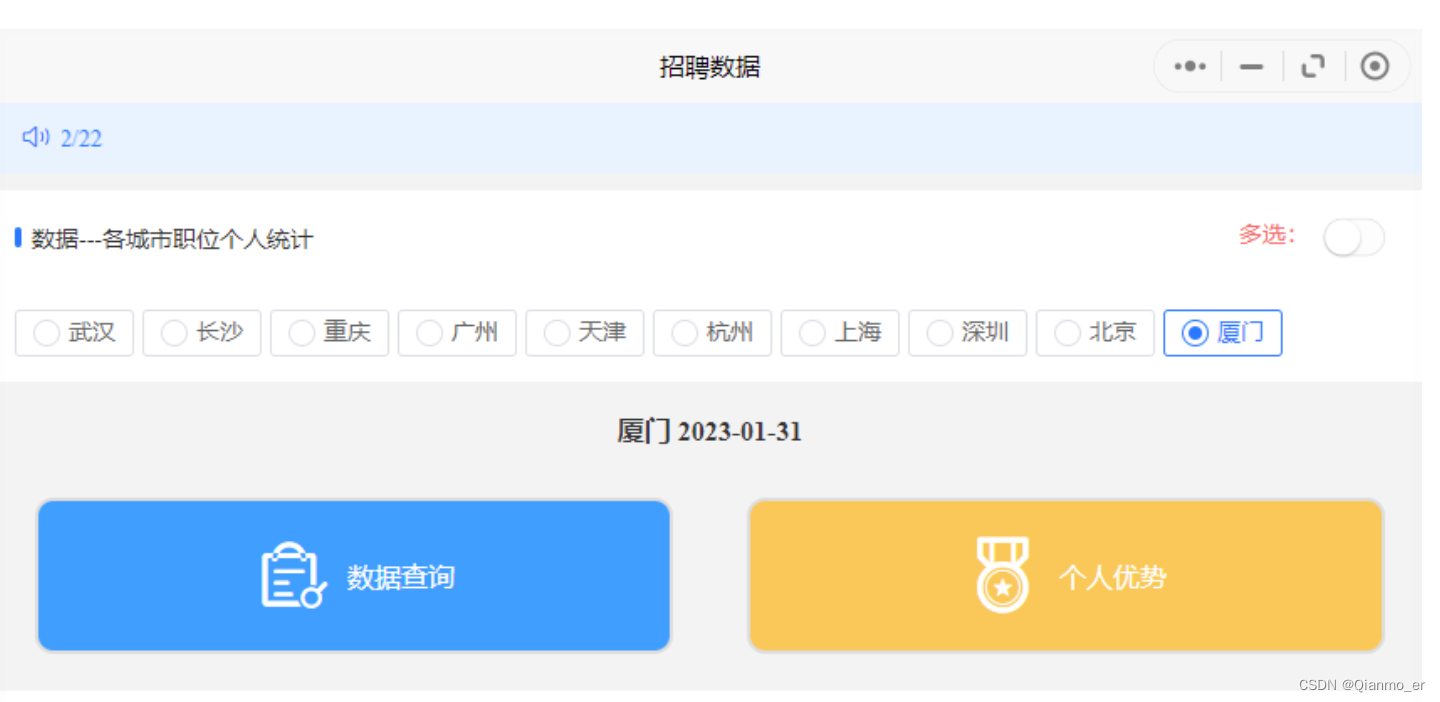Click the medal icon on 个人优势 button
1440x702 pixels.
pos(1003,575)
